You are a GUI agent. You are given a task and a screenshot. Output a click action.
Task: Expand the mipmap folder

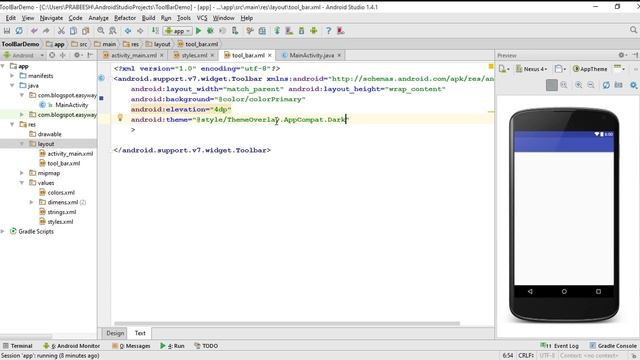[x=22, y=173]
